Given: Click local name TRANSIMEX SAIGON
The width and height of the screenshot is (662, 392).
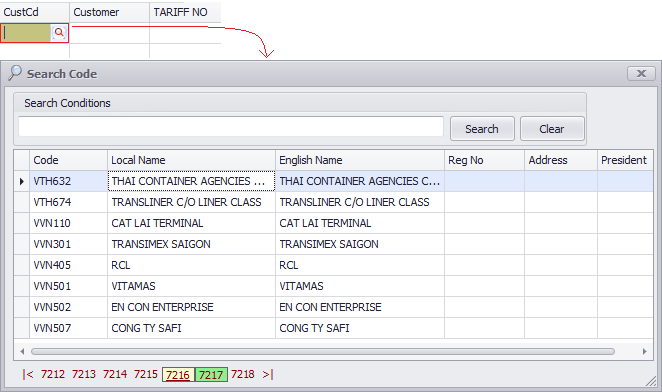Looking at the screenshot, I should click(191, 244).
